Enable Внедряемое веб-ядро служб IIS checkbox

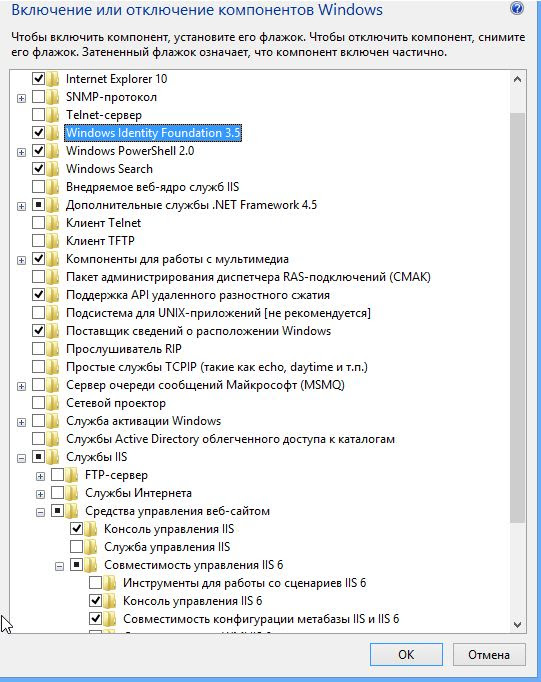[x=38, y=187]
